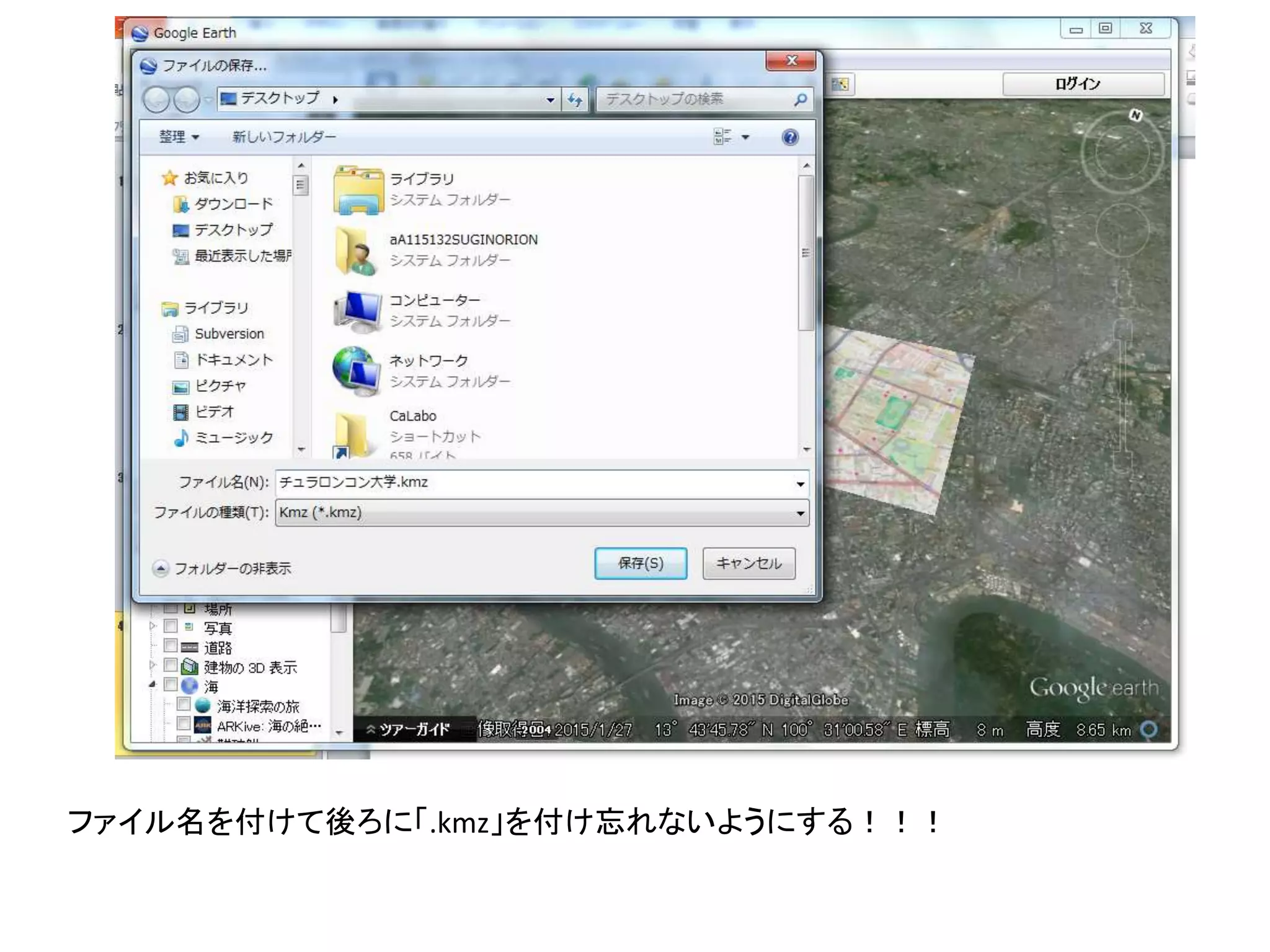This screenshot has height=952, width=1270.
Task: Select ミュージック in the sidebar
Action: point(223,438)
